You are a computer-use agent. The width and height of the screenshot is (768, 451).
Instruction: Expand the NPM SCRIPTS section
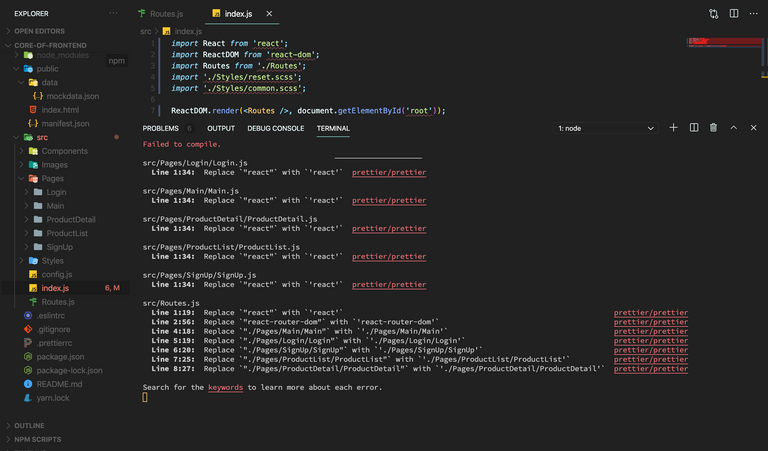tap(38, 439)
